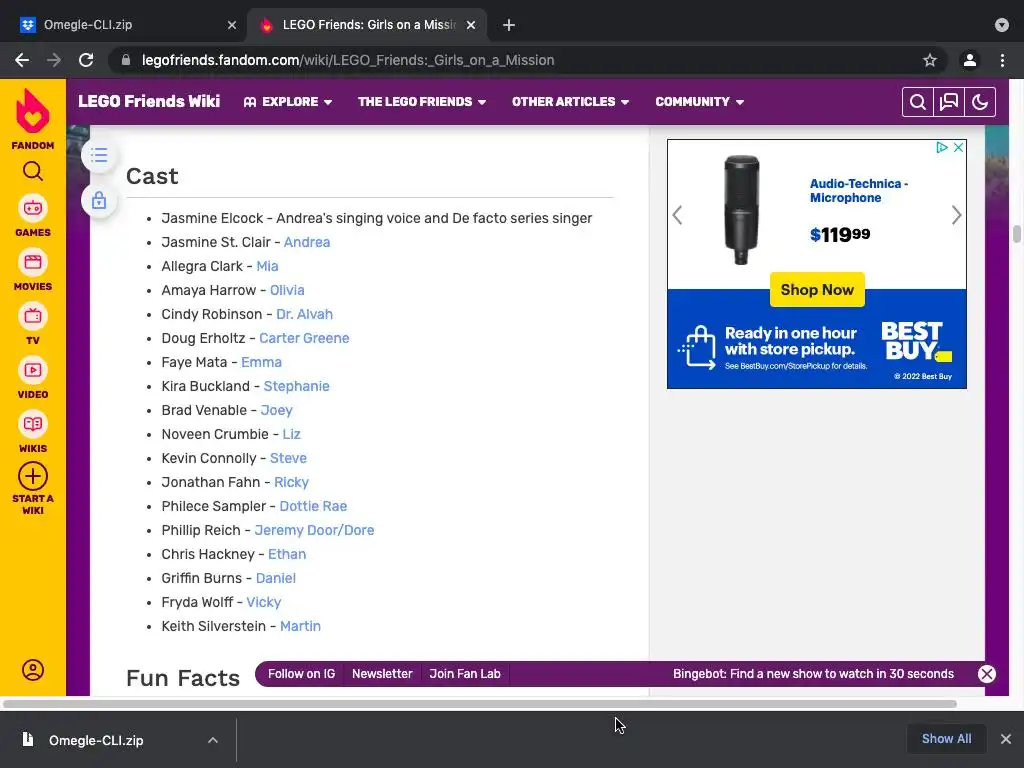Open table of contents list icon
This screenshot has width=1024, height=768.
[99, 155]
